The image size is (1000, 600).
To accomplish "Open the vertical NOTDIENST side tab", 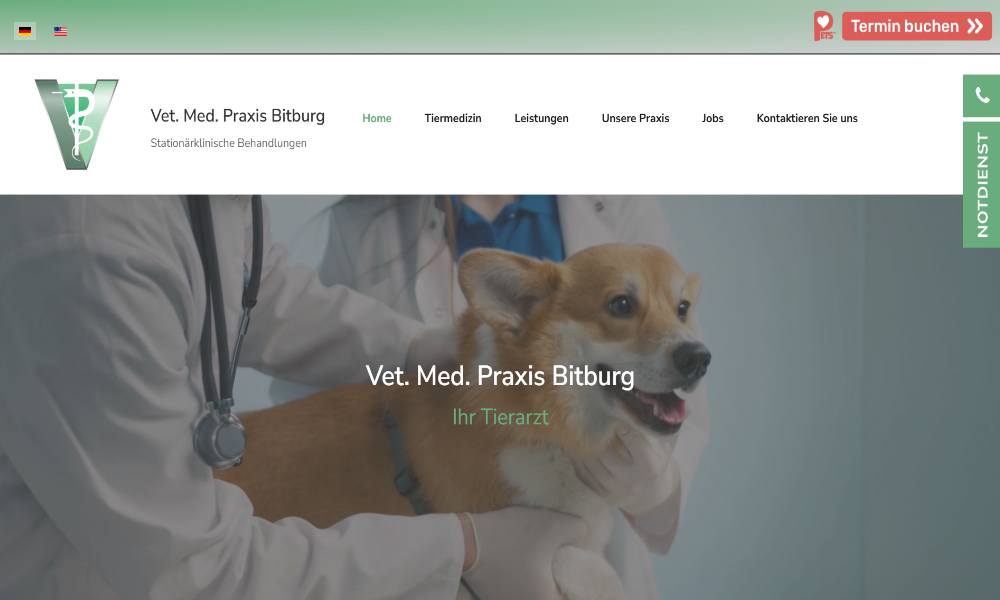I will pos(982,184).
